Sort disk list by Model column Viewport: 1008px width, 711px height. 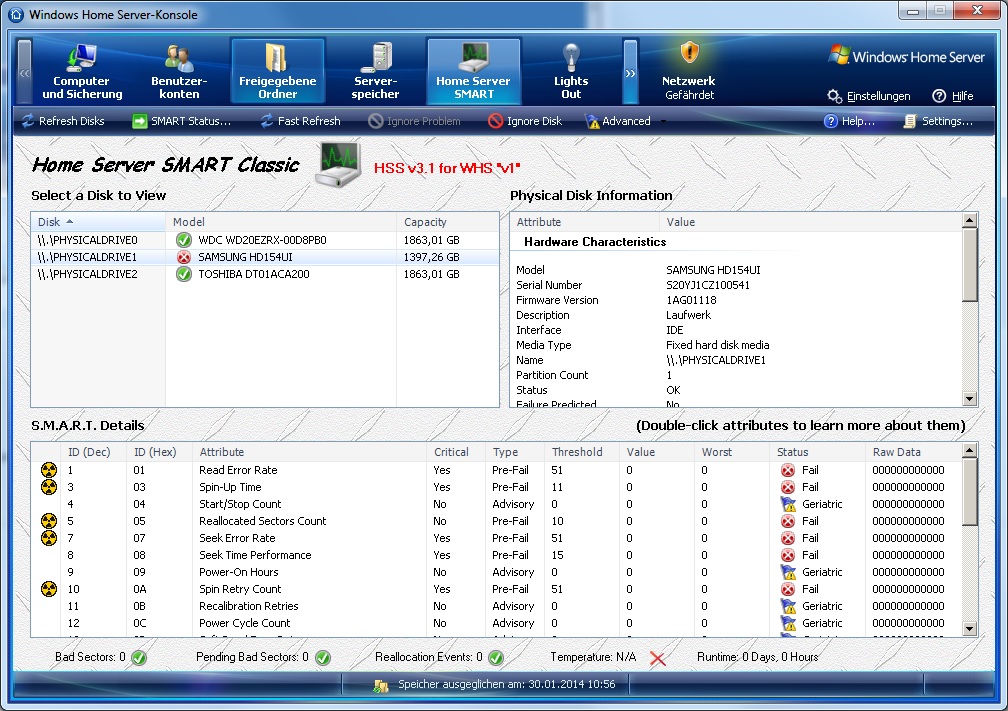tap(281, 222)
